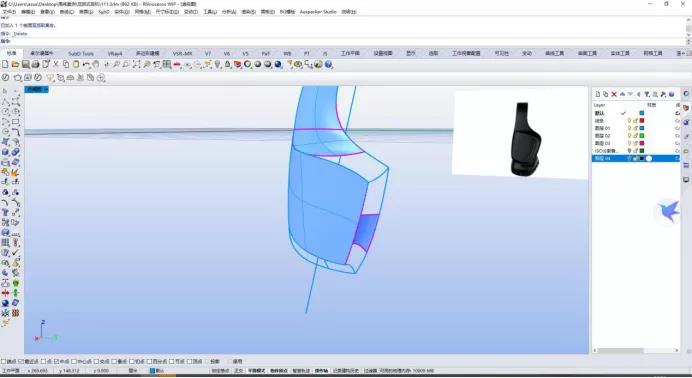692x378 pixels.
Task: Select the Zoom Extents tool
Action: 136,64
